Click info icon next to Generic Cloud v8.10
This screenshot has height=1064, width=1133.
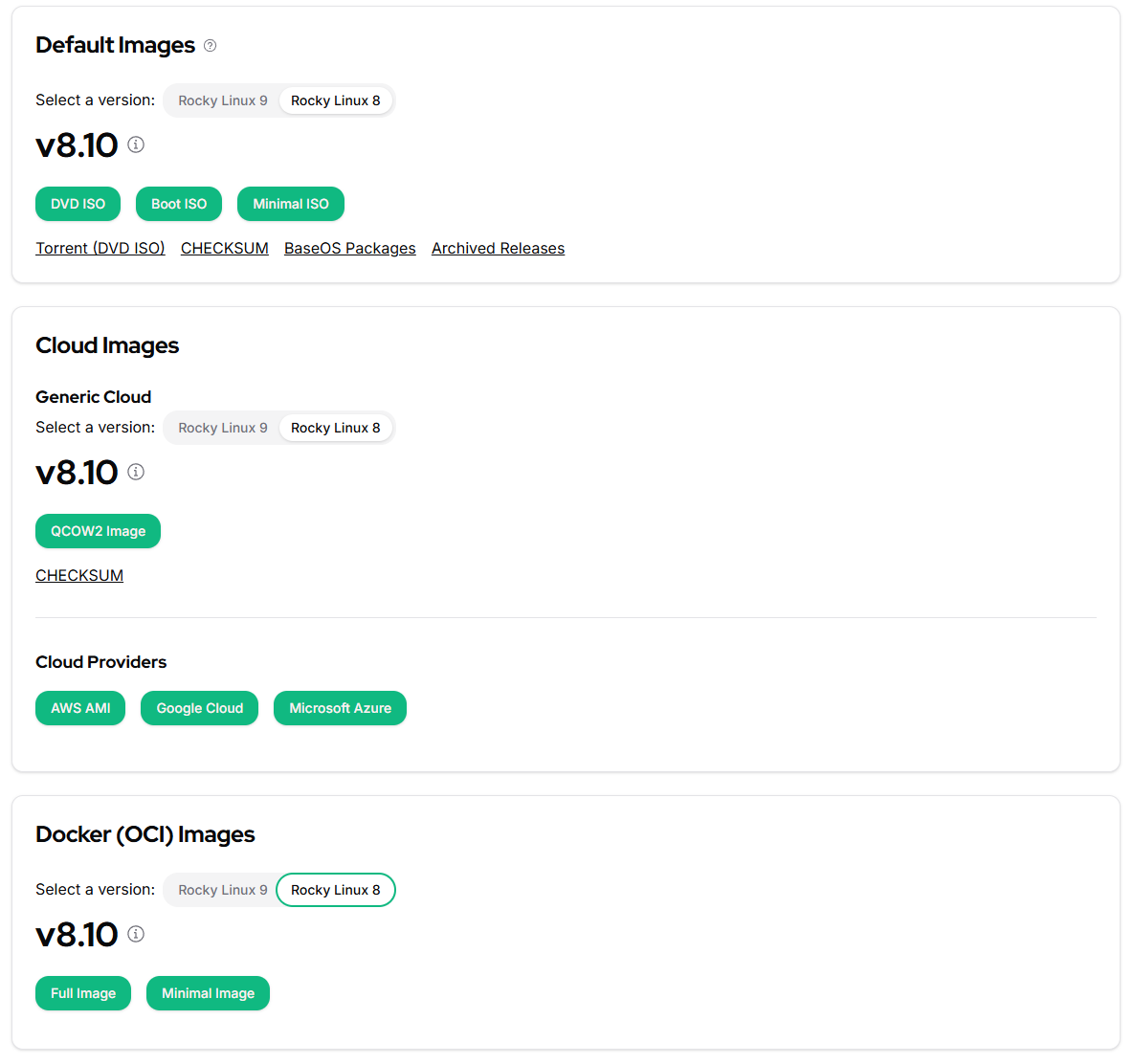click(x=136, y=472)
